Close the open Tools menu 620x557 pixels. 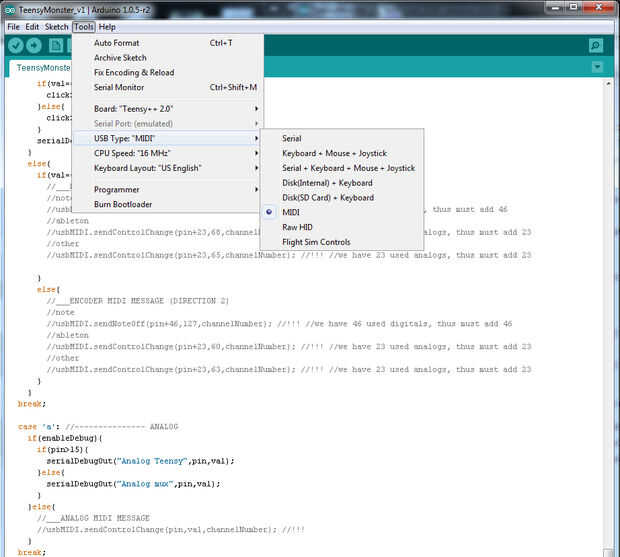click(84, 27)
